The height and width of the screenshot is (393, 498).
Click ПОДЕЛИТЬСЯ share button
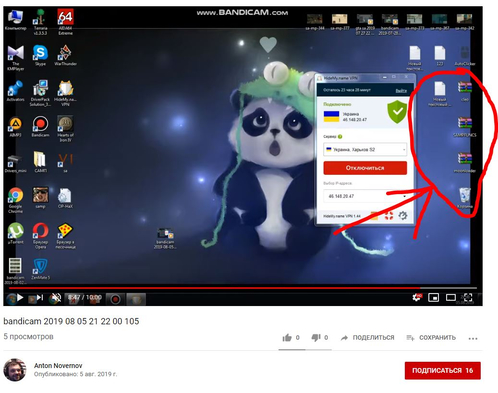pos(367,338)
